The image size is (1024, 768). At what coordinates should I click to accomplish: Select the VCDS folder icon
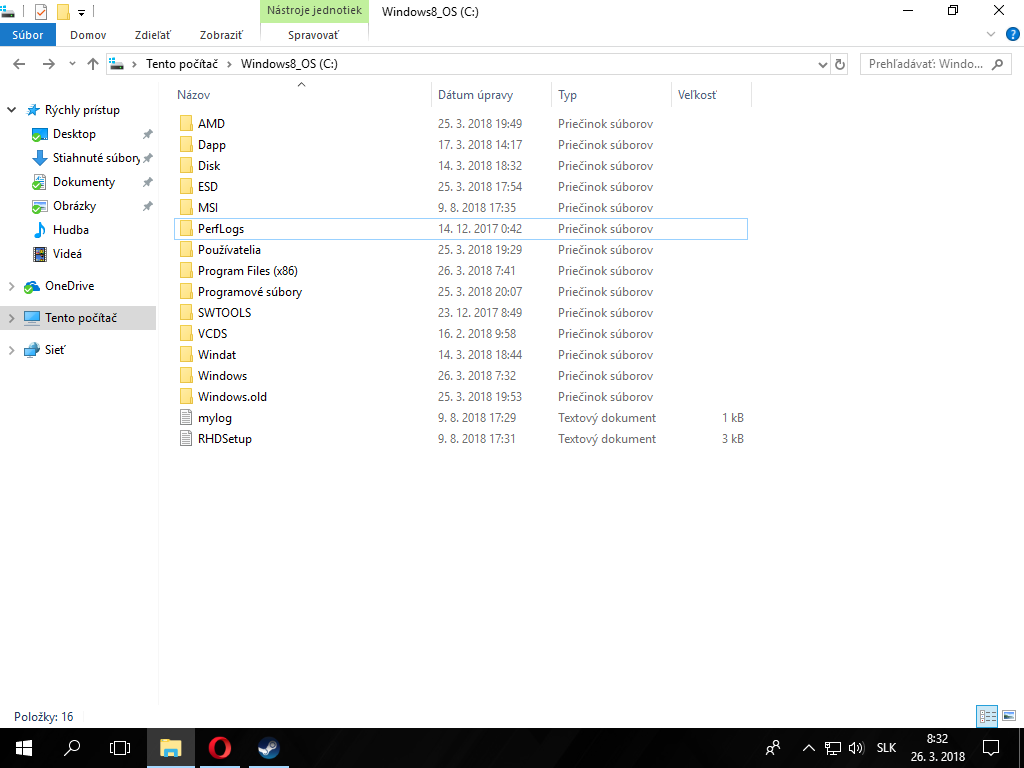pos(186,334)
